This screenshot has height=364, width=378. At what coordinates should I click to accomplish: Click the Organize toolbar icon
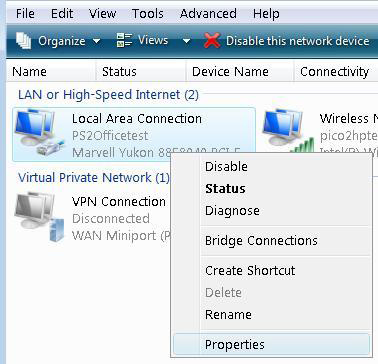pos(23,41)
